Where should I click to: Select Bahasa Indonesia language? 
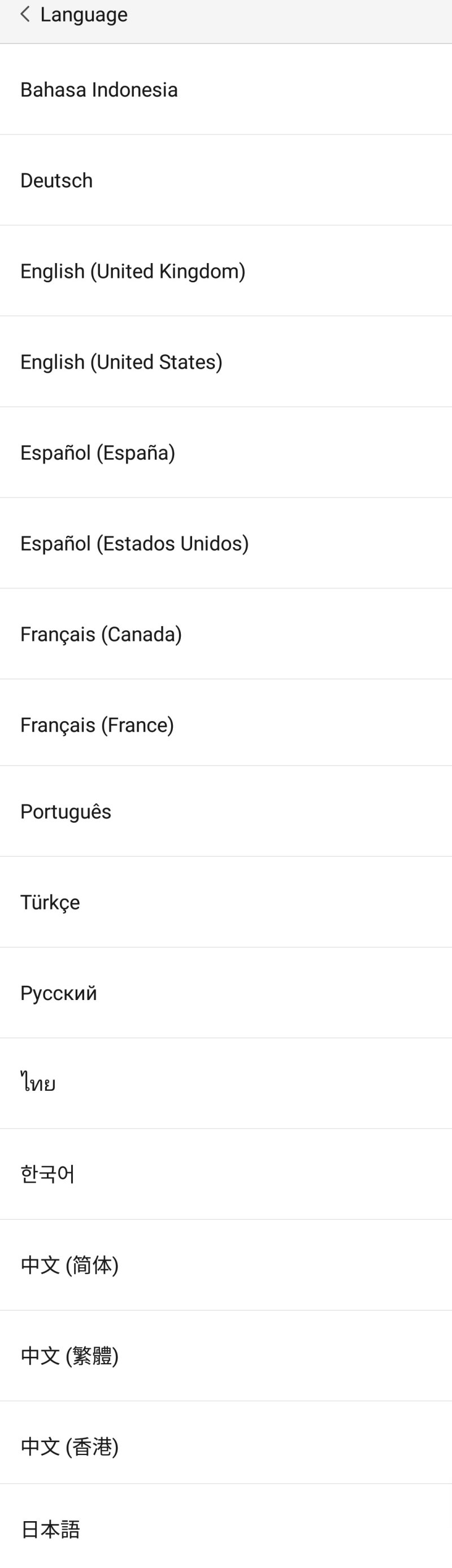coord(99,90)
